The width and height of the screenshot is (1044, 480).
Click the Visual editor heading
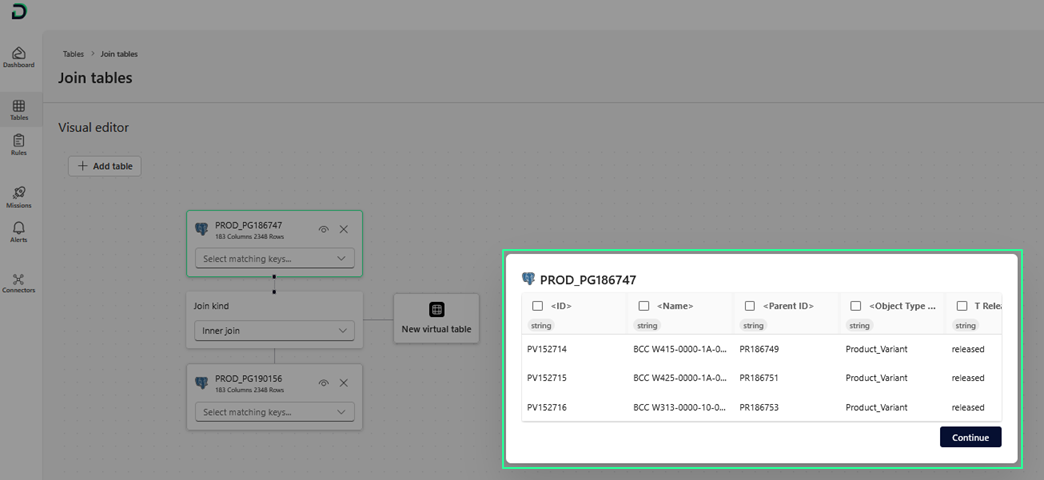93,127
